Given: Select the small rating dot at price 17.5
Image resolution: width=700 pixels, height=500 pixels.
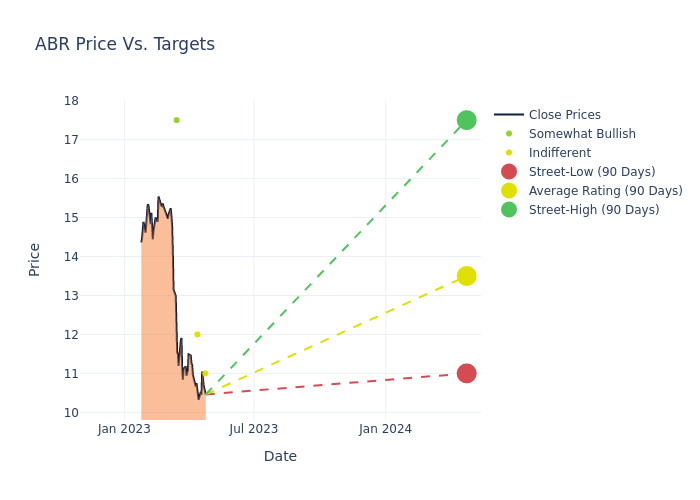Looking at the screenshot, I should pyautogui.click(x=176, y=120).
